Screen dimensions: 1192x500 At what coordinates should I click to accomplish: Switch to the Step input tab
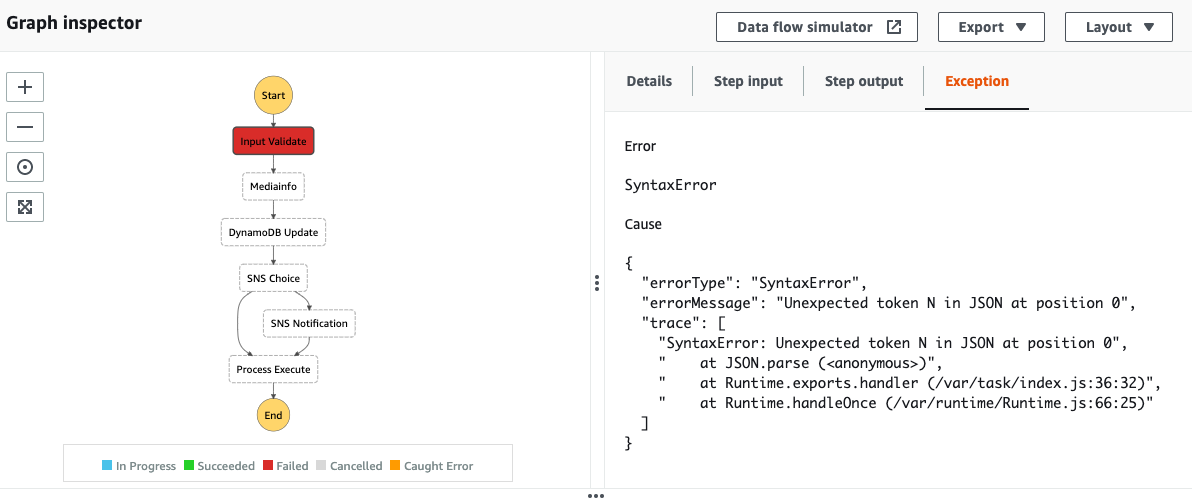(748, 81)
